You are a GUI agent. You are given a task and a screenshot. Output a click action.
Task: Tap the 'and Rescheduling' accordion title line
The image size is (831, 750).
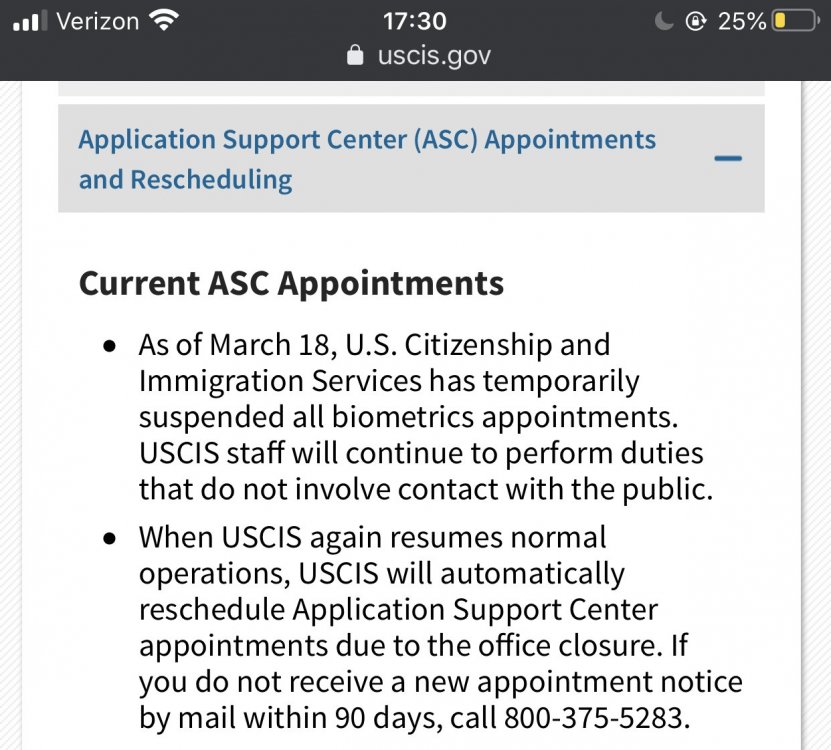click(185, 180)
